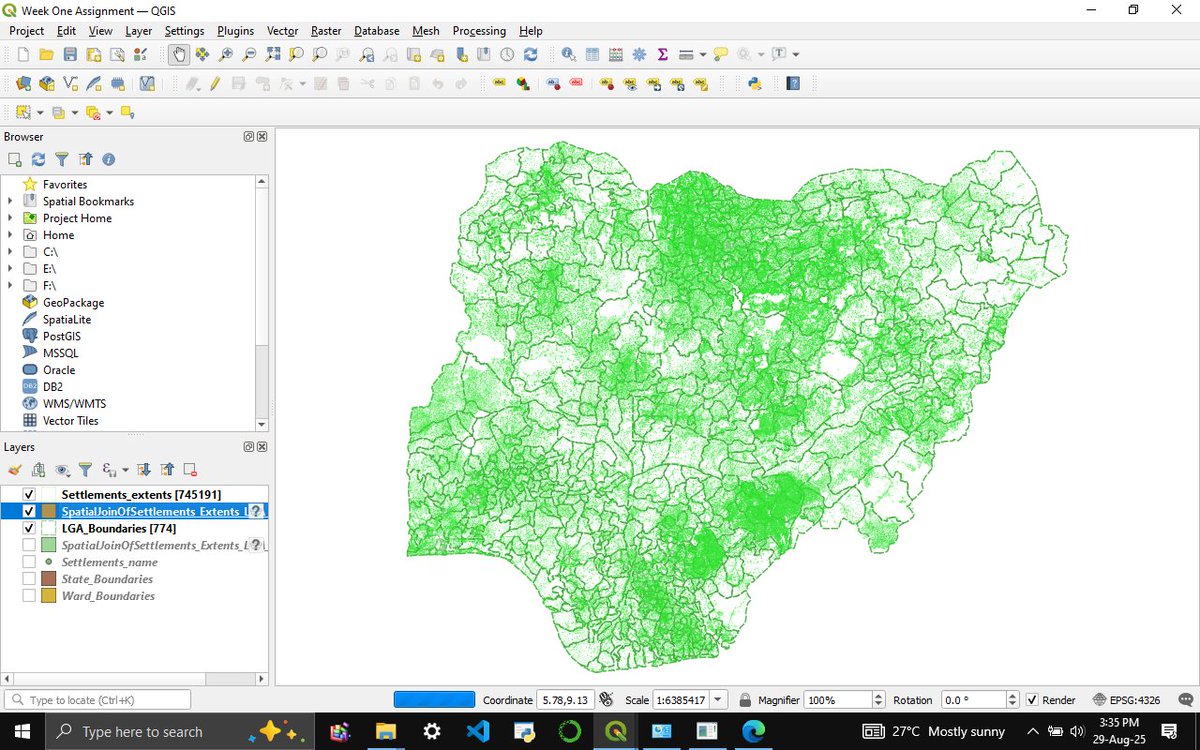Open the Manage Map Themes dropdown

62,469
